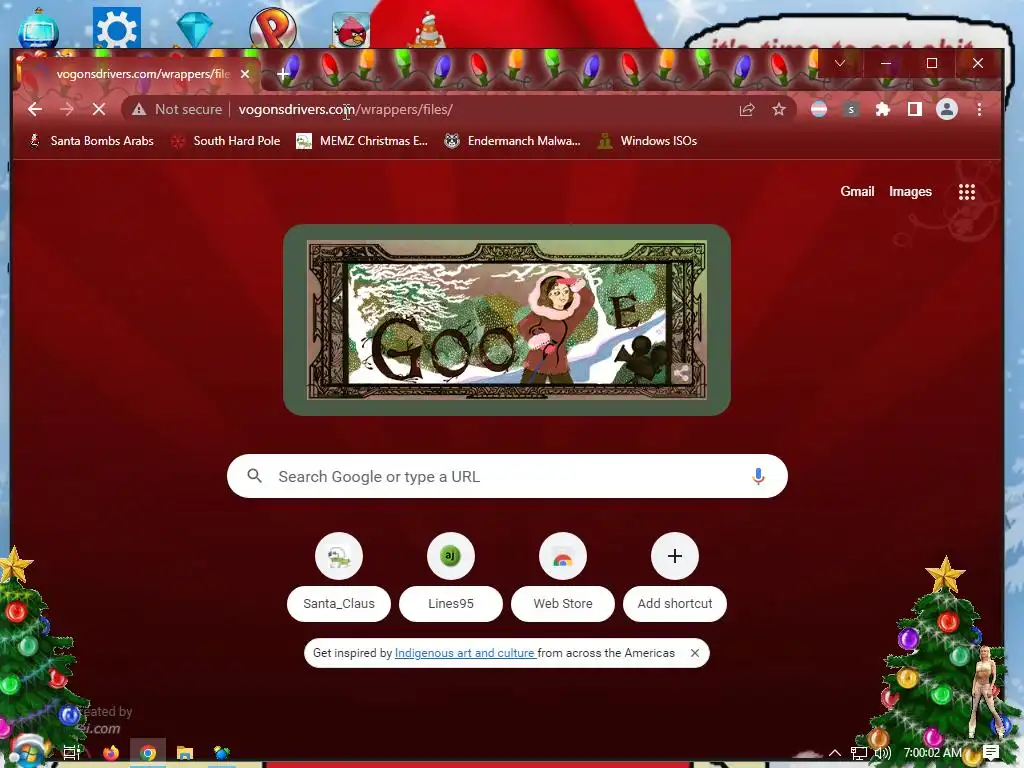Click the forward navigation arrow
Image resolution: width=1024 pixels, height=768 pixels.
click(x=67, y=110)
